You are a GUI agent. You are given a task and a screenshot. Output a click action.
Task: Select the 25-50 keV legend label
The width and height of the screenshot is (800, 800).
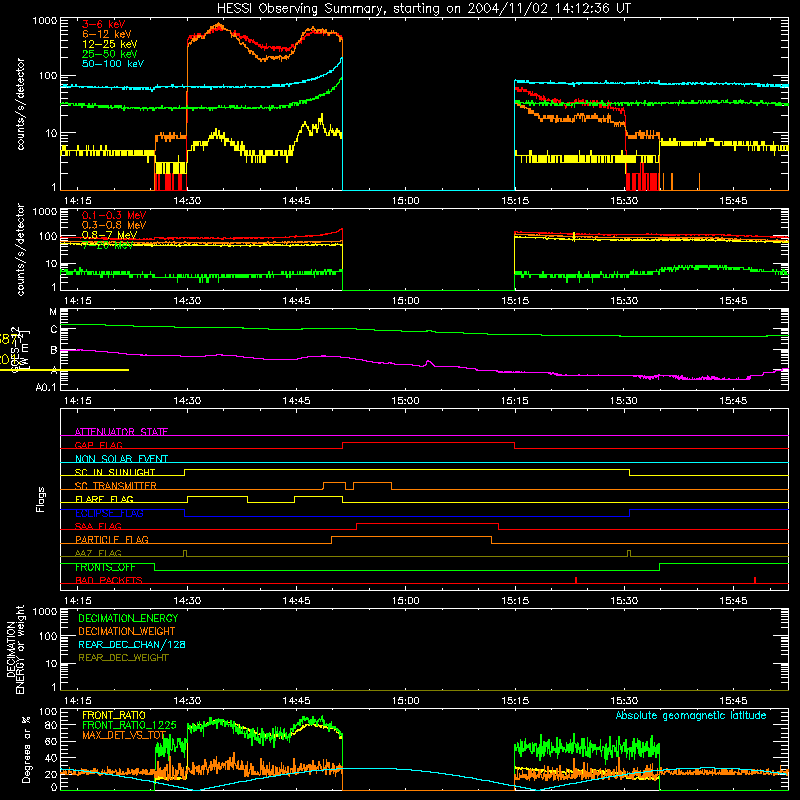pyautogui.click(x=110, y=54)
